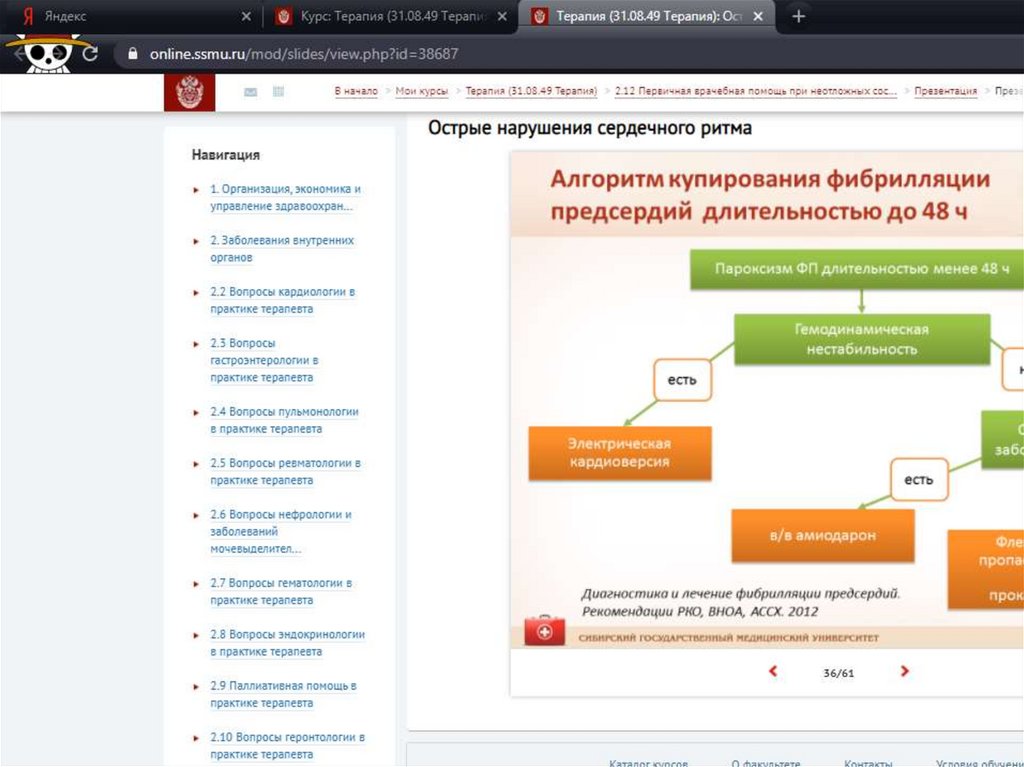Image resolution: width=1024 pixels, height=767 pixels.
Task: Go to next slide with right arrow
Action: click(x=904, y=671)
